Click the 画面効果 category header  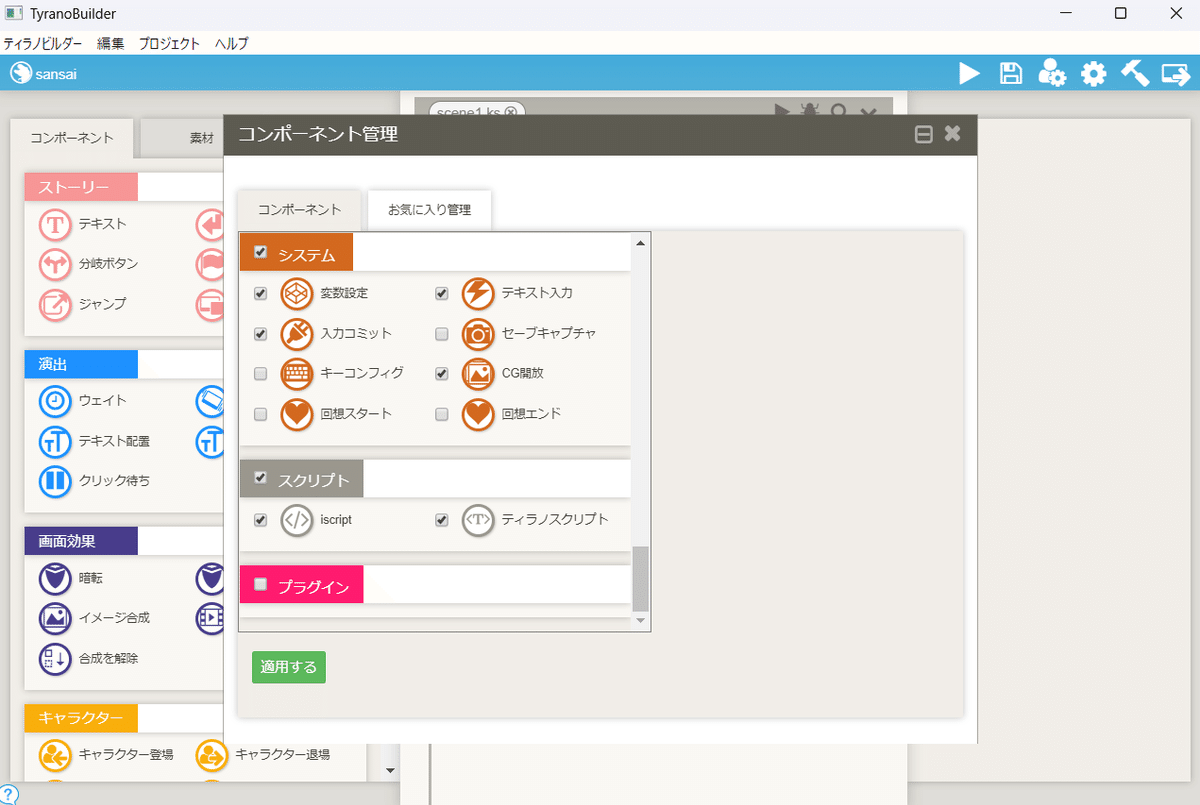tap(81, 541)
